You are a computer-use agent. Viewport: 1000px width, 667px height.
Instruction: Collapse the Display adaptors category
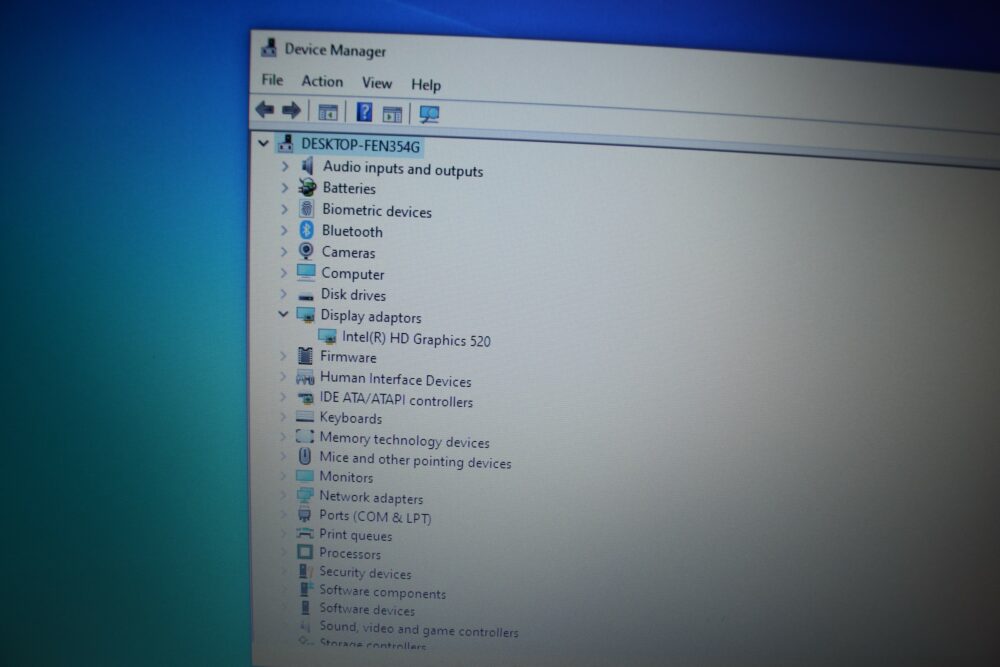coord(283,314)
